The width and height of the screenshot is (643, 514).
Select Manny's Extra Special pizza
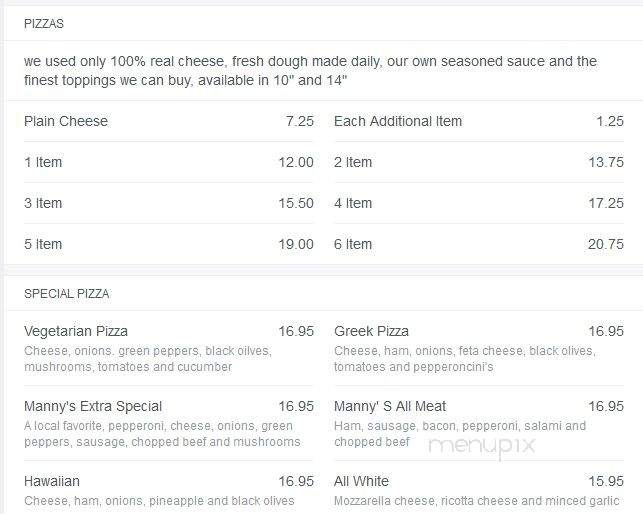coord(169,423)
